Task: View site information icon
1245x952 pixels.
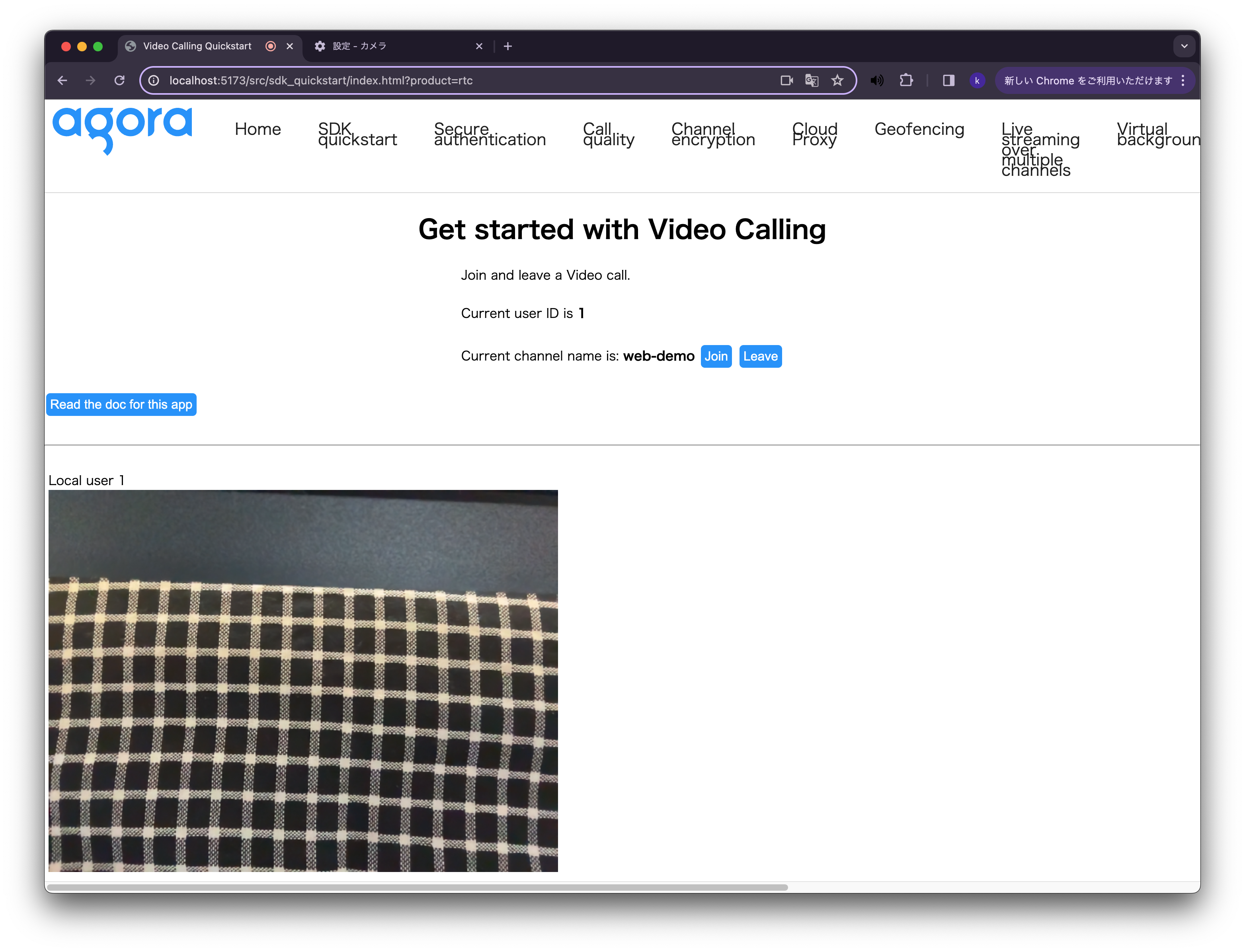Action: pos(154,80)
